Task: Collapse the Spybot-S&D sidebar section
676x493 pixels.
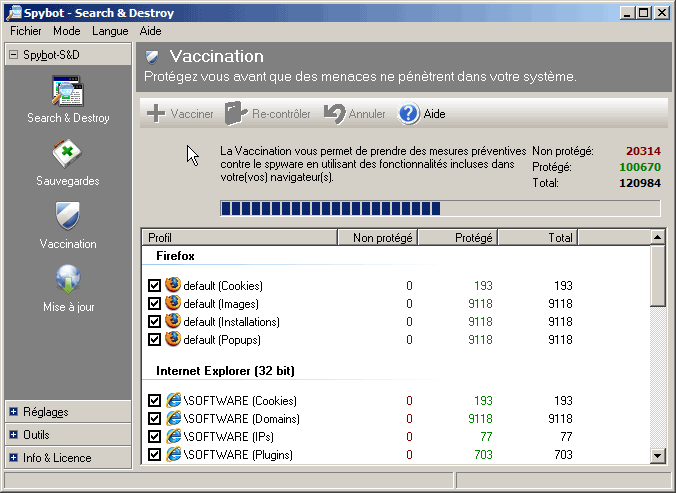Action: pos(14,55)
